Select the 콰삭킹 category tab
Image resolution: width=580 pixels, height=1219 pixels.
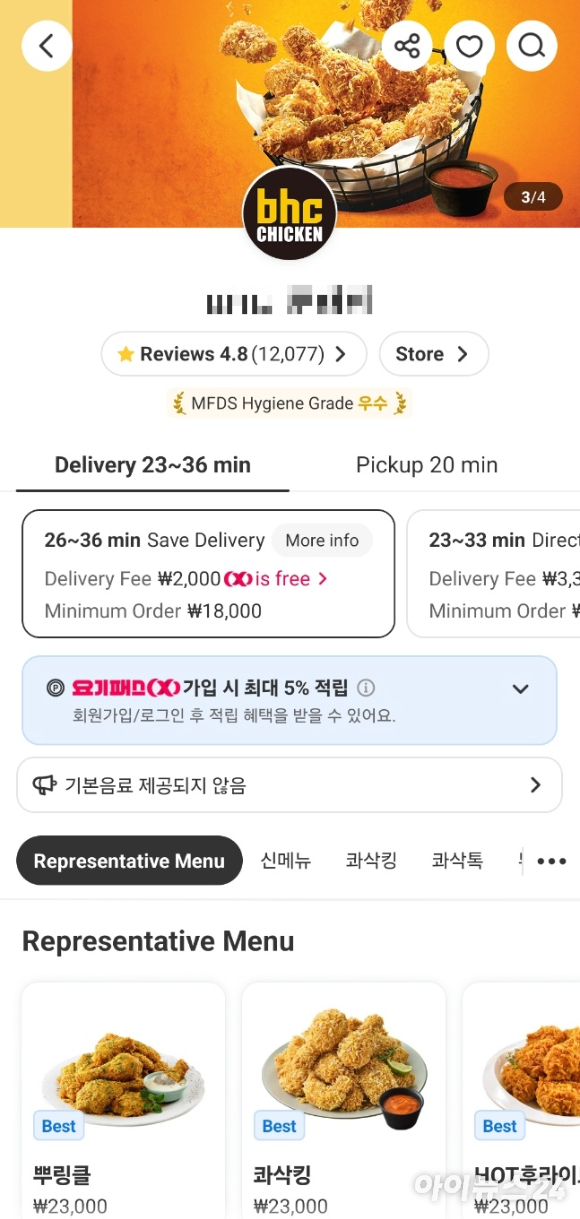tap(370, 860)
